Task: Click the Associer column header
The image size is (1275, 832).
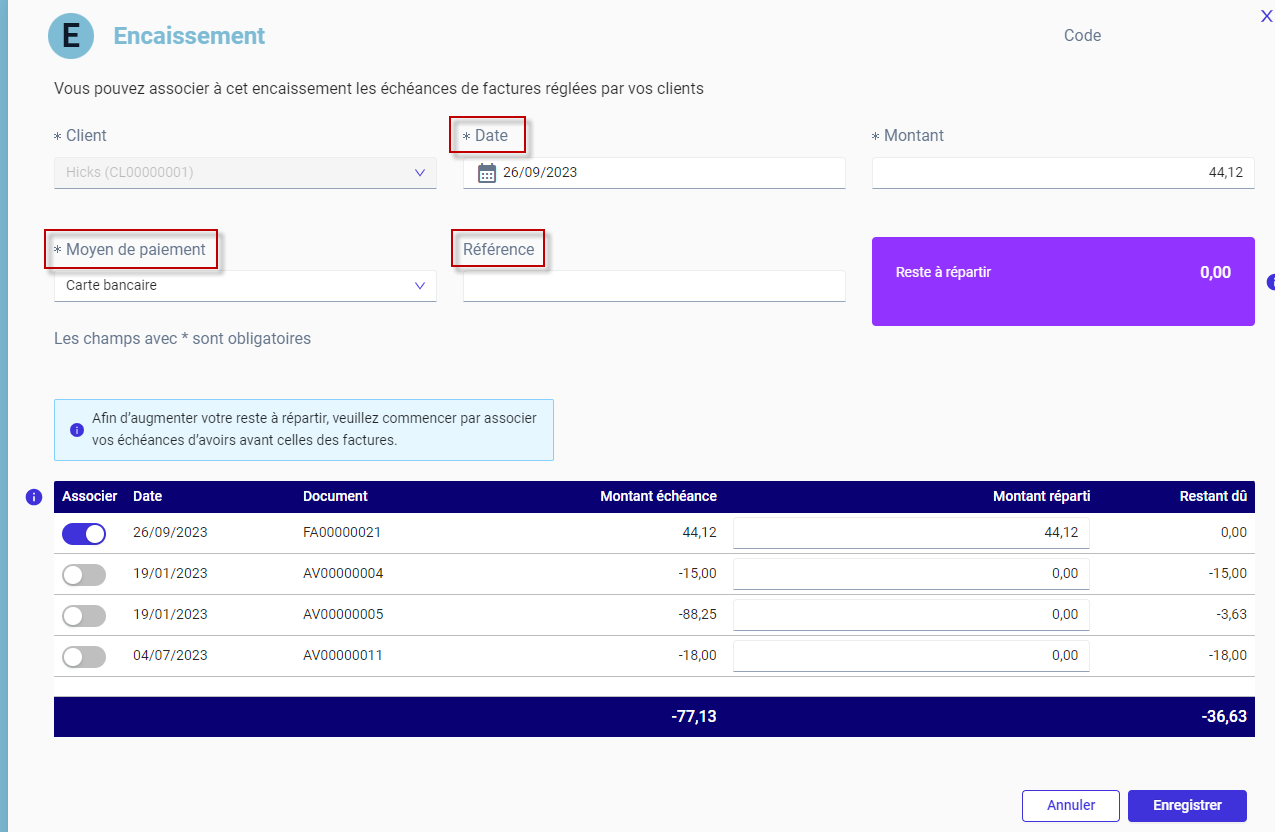Action: (x=90, y=496)
